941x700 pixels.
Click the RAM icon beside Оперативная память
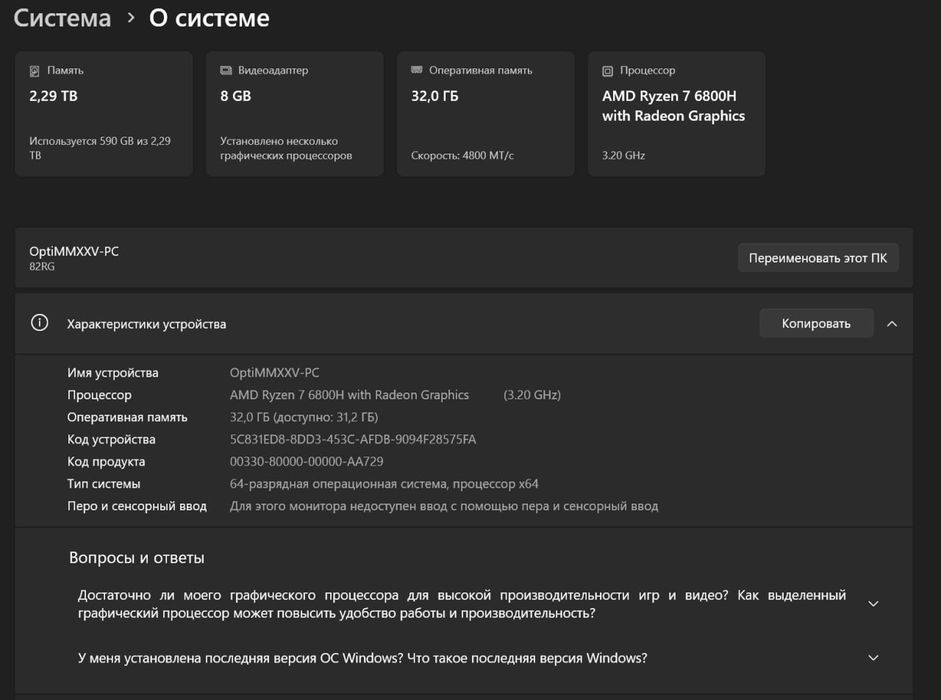coord(416,70)
